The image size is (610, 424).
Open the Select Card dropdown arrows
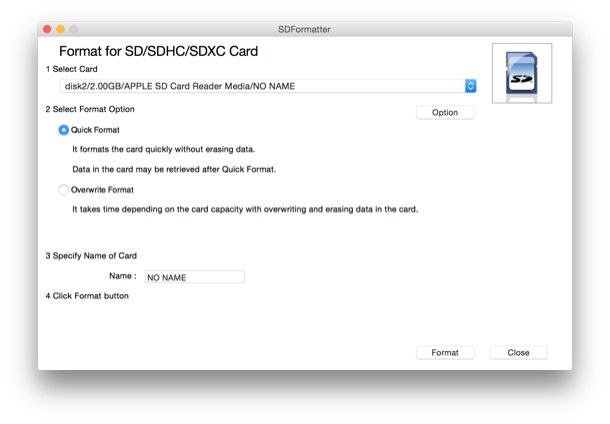point(470,86)
